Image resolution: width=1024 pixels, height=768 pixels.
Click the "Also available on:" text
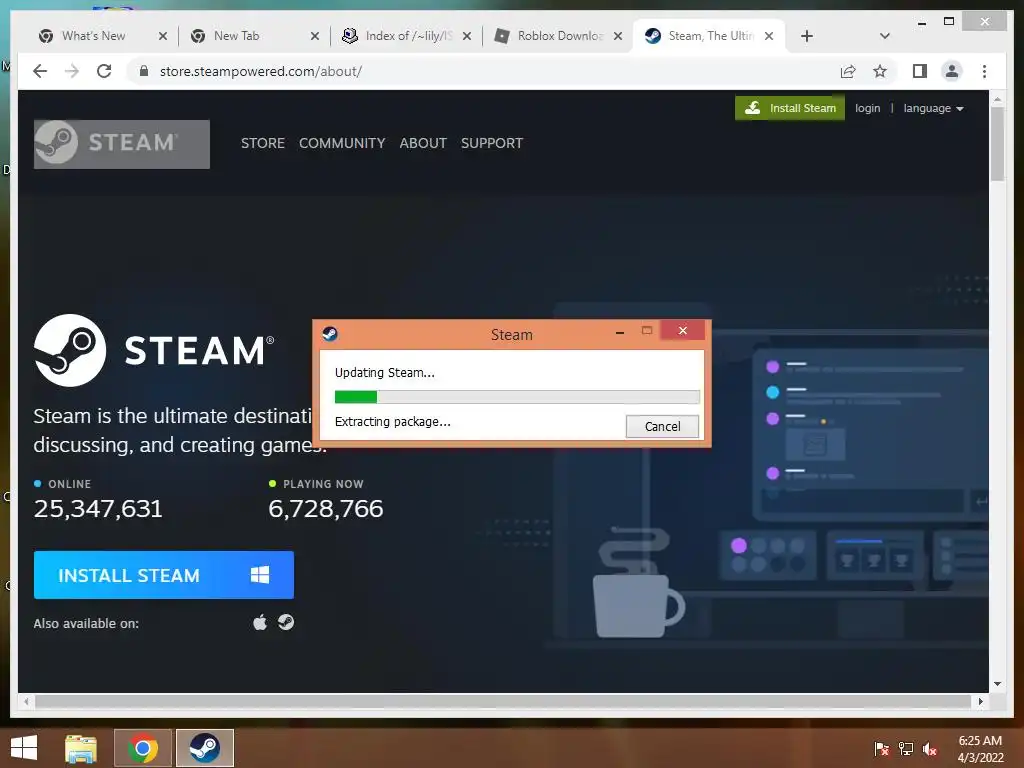86,624
